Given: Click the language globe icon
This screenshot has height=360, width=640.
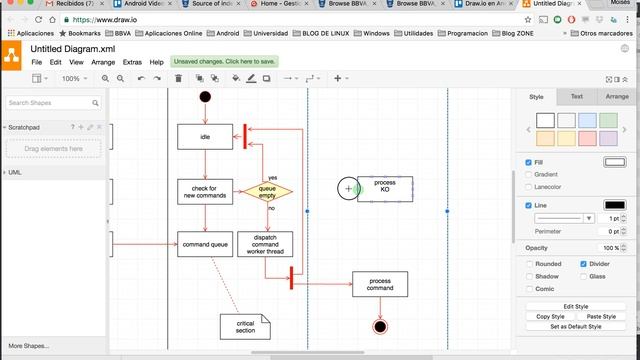Looking at the screenshot, I should pyautogui.click(x=624, y=49).
